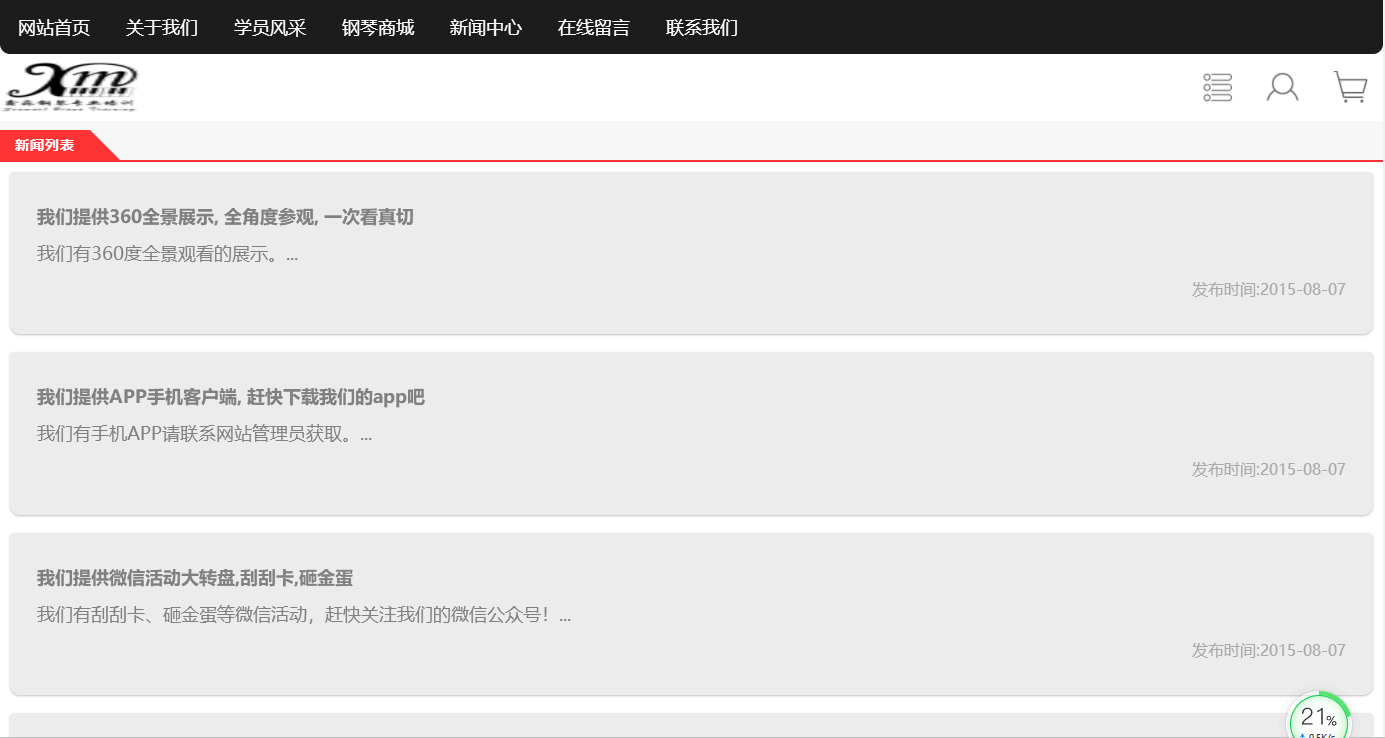Click the XM piano training logo

pos(71,87)
